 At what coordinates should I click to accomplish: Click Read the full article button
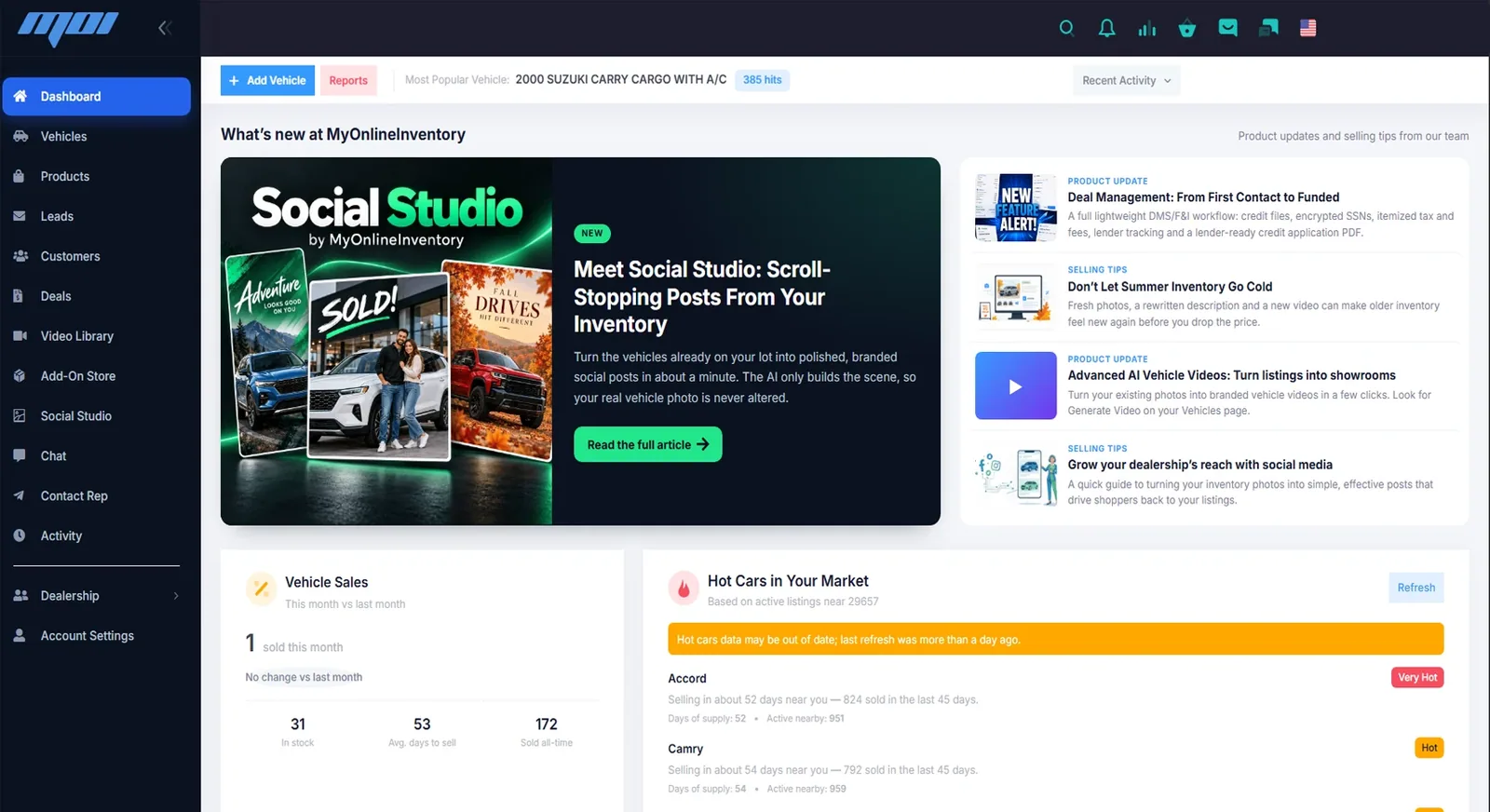coord(648,444)
